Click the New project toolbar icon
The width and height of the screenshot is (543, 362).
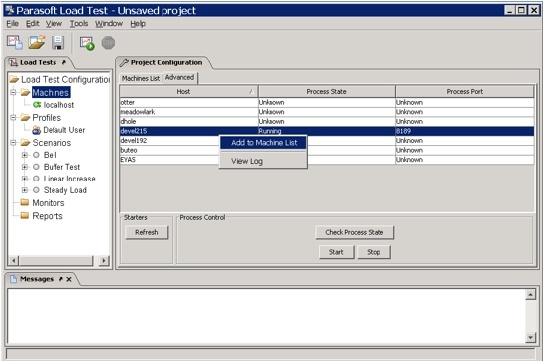click(x=15, y=42)
